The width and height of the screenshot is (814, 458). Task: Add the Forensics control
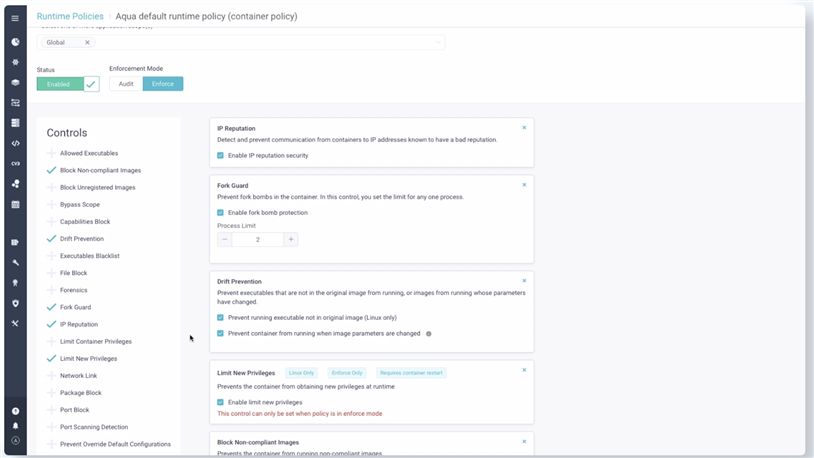coord(51,290)
